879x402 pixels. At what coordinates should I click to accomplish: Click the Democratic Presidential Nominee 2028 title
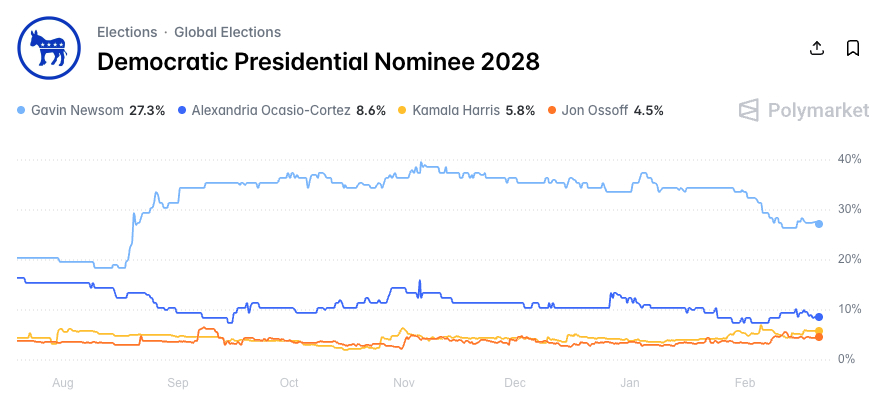pos(318,62)
